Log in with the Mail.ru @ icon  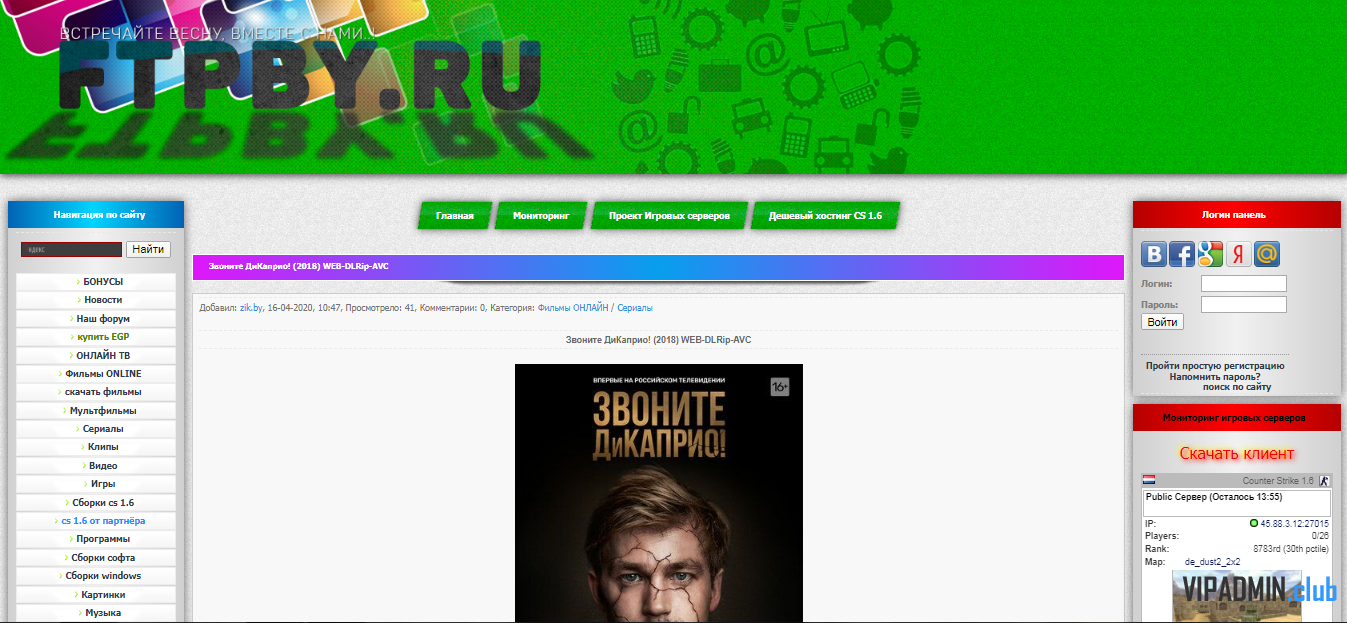click(x=1266, y=254)
